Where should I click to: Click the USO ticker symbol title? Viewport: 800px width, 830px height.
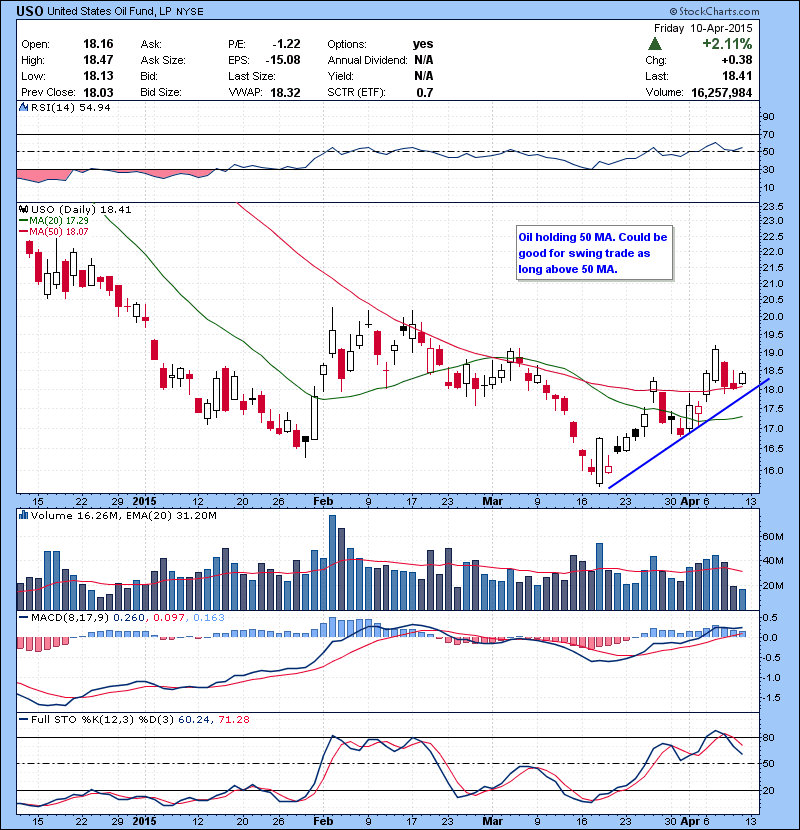point(30,11)
